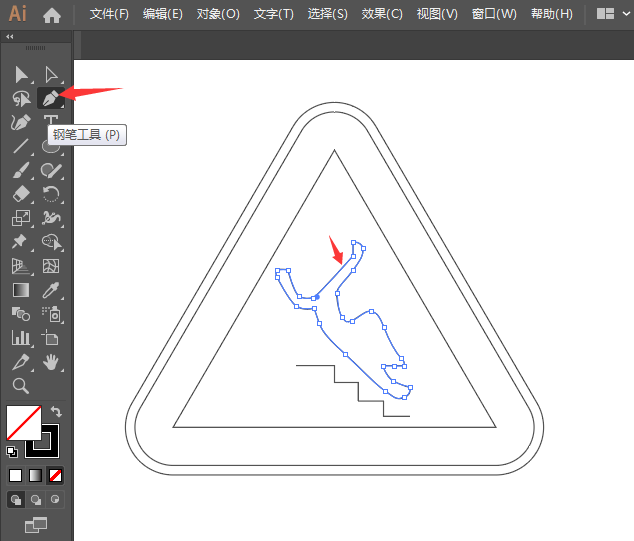
Task: Pick the Rotate tool
Action: 51,194
